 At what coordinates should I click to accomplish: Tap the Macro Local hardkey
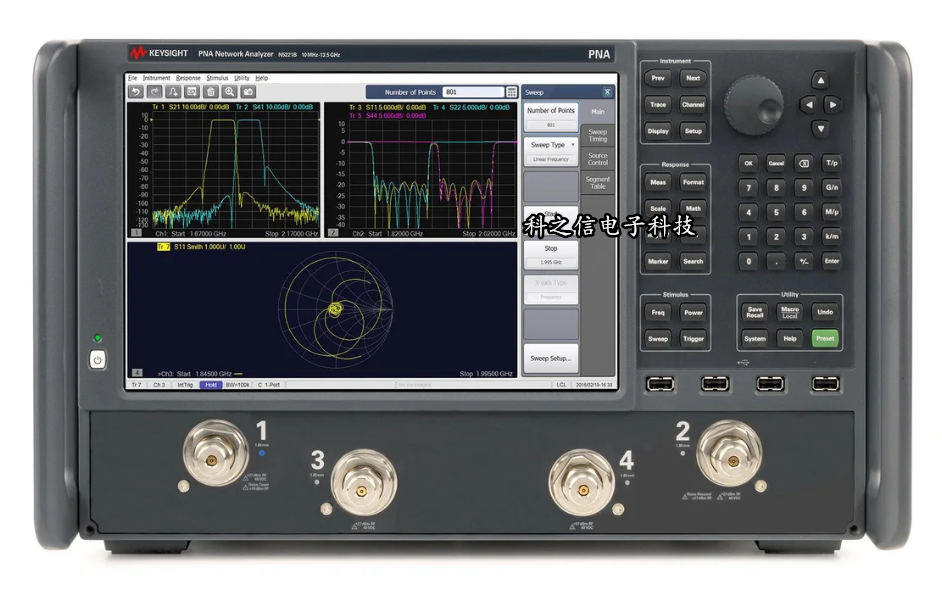tap(789, 312)
